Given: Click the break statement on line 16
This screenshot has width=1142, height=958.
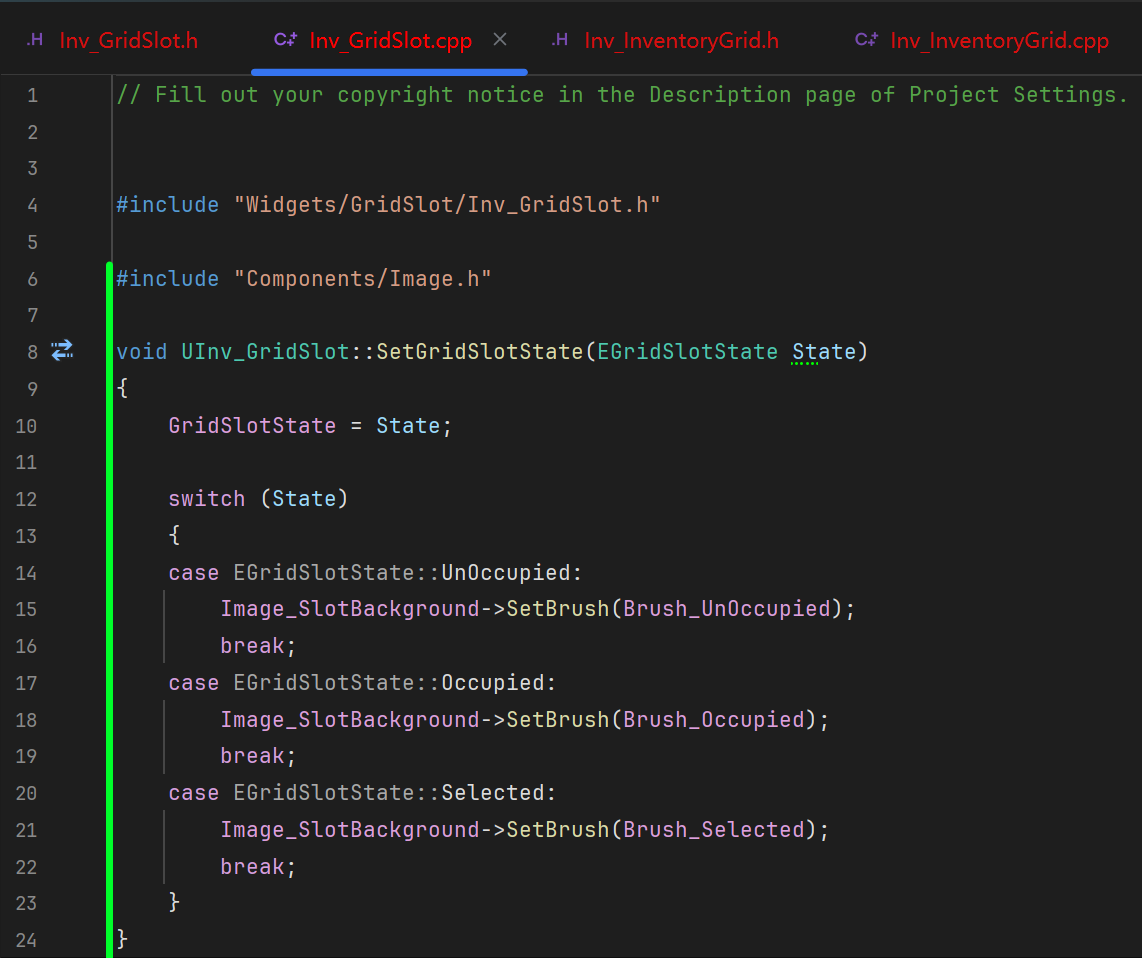Looking at the screenshot, I should 253,645.
